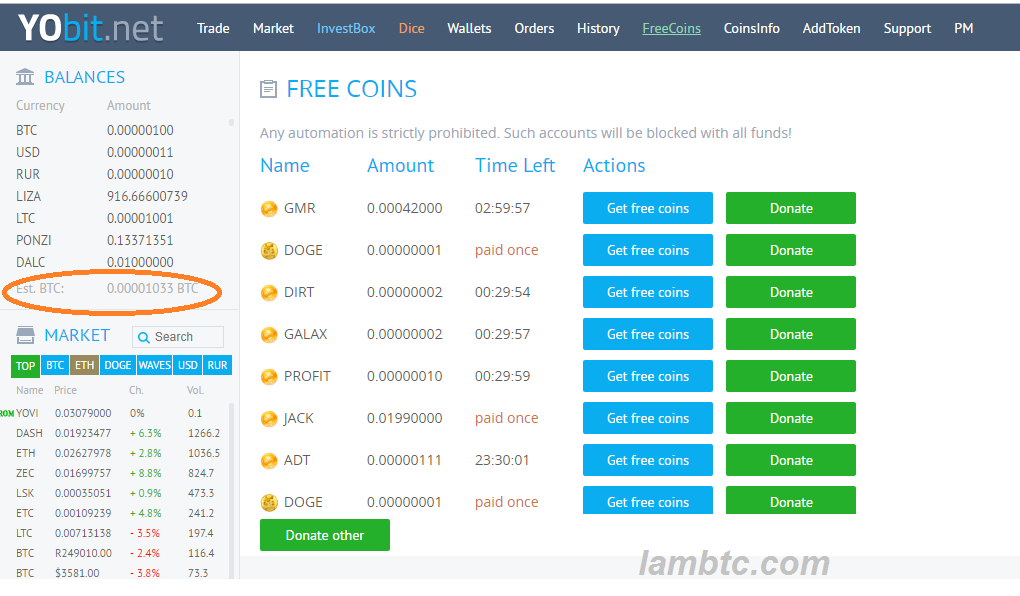
Task: Get free coins for JACK
Action: [648, 418]
